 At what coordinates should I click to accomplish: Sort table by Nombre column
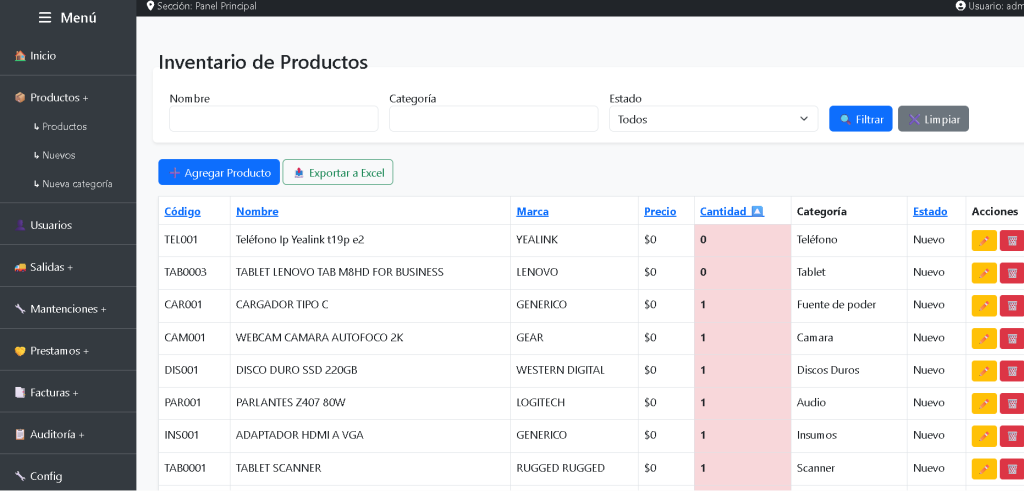257,212
